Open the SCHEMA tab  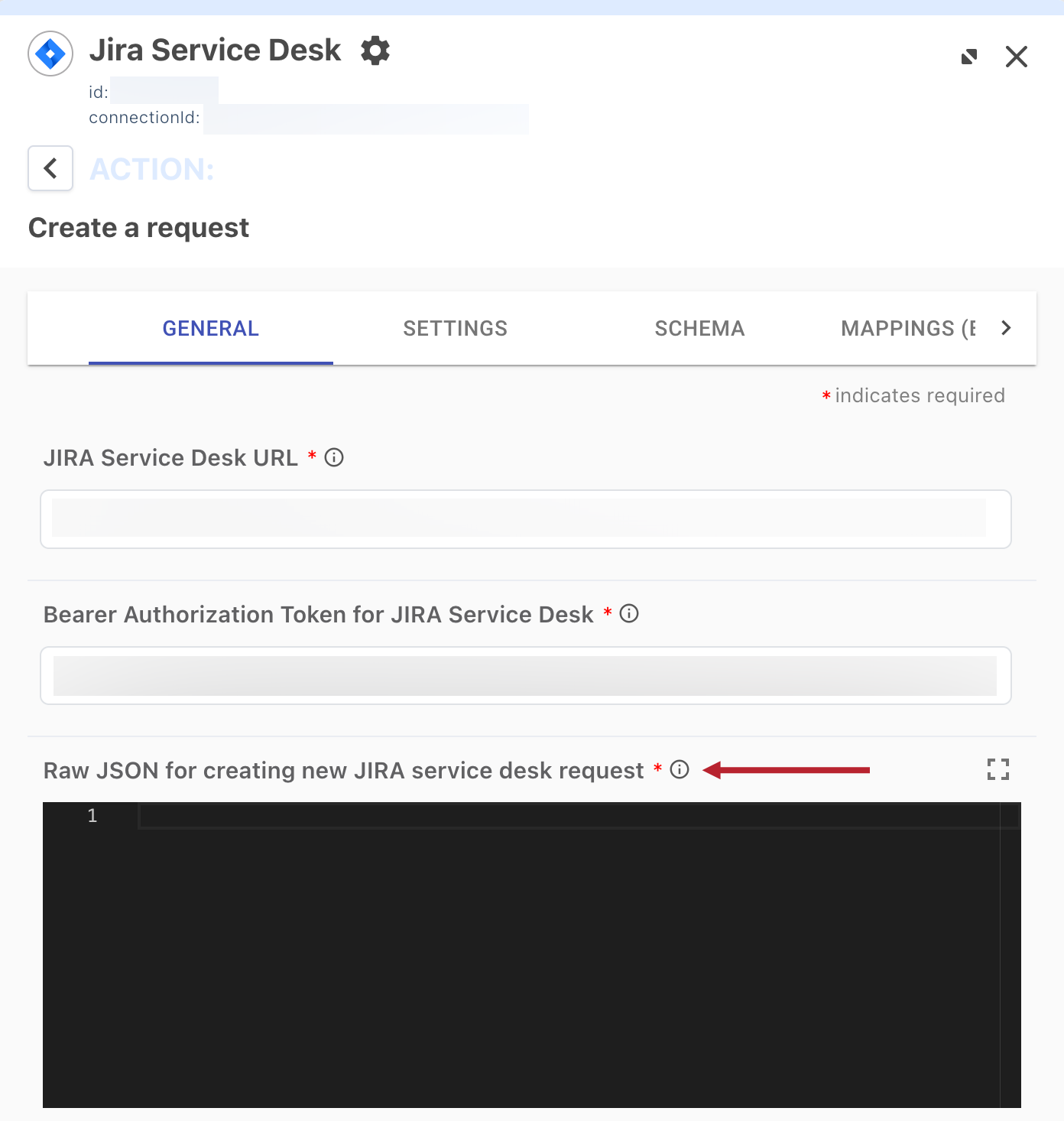pos(699,328)
